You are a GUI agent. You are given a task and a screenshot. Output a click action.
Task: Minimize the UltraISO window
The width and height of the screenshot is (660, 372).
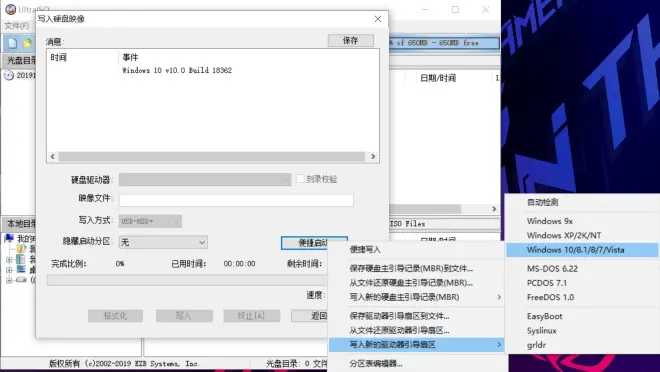(x=425, y=9)
